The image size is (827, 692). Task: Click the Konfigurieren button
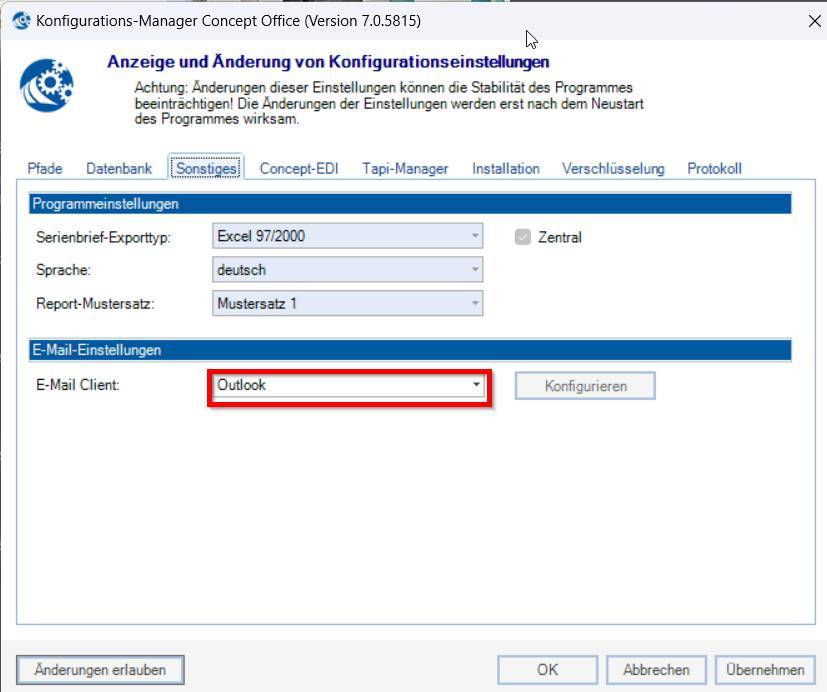pos(585,386)
